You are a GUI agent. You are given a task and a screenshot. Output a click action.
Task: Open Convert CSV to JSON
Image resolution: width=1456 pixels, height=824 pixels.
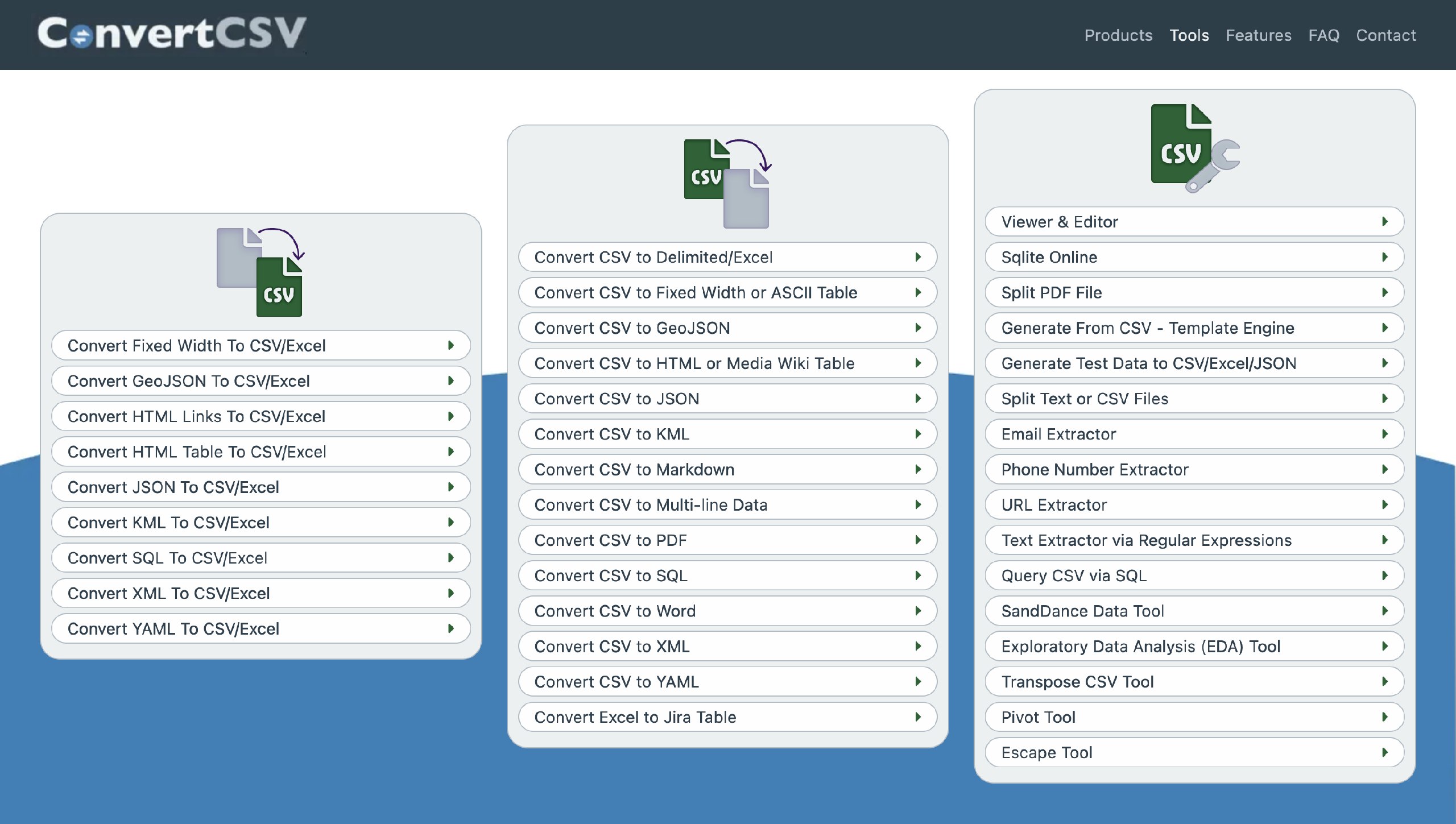click(617, 399)
